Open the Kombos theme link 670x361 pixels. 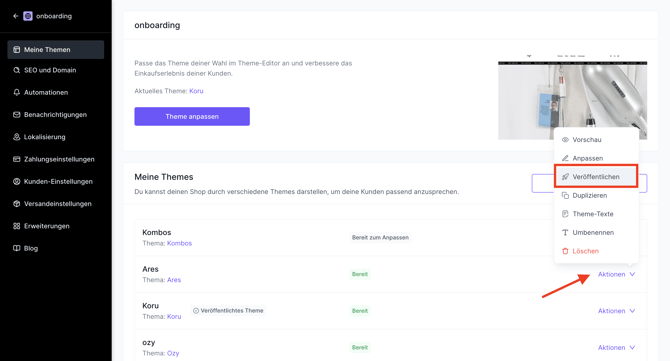click(x=179, y=243)
